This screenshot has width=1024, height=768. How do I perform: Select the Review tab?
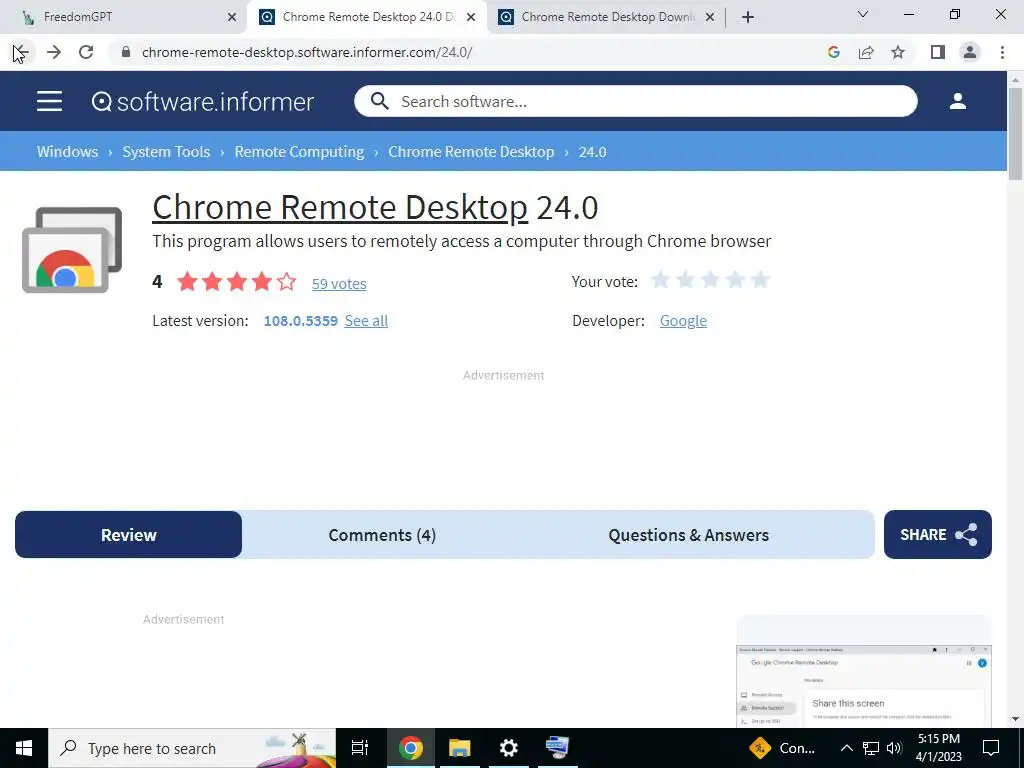[x=129, y=535]
